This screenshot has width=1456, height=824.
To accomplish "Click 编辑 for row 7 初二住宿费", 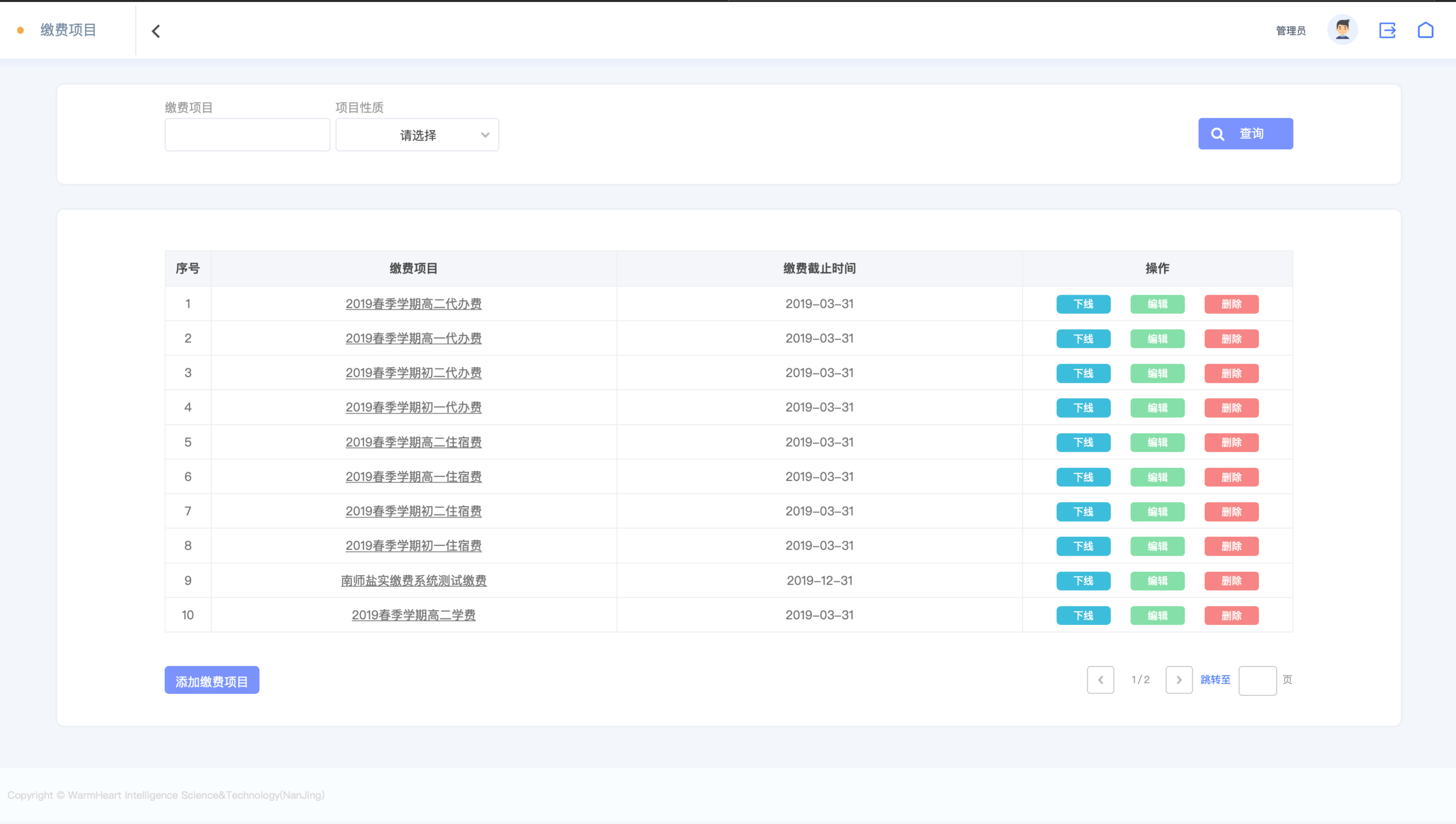I will (1157, 512).
